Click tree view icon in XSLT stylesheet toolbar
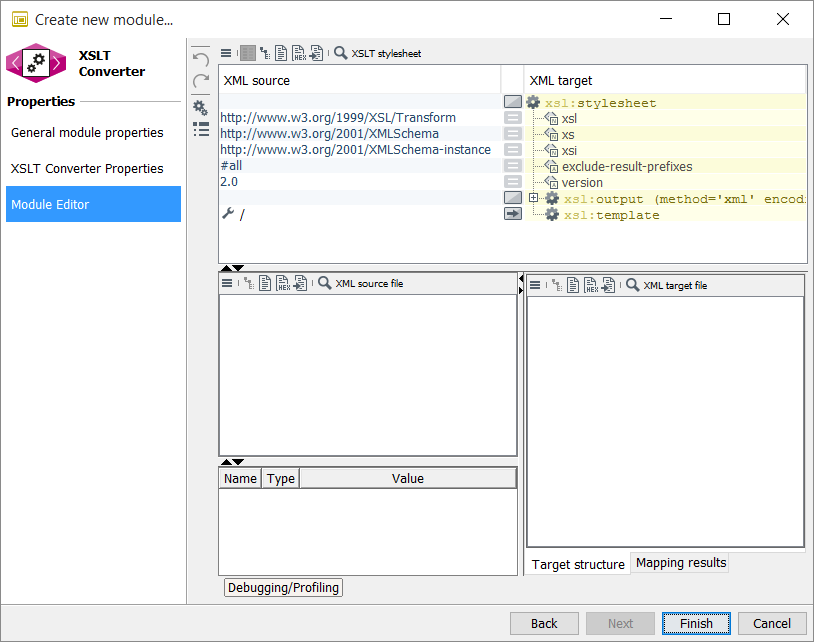This screenshot has width=814, height=642. (265, 53)
